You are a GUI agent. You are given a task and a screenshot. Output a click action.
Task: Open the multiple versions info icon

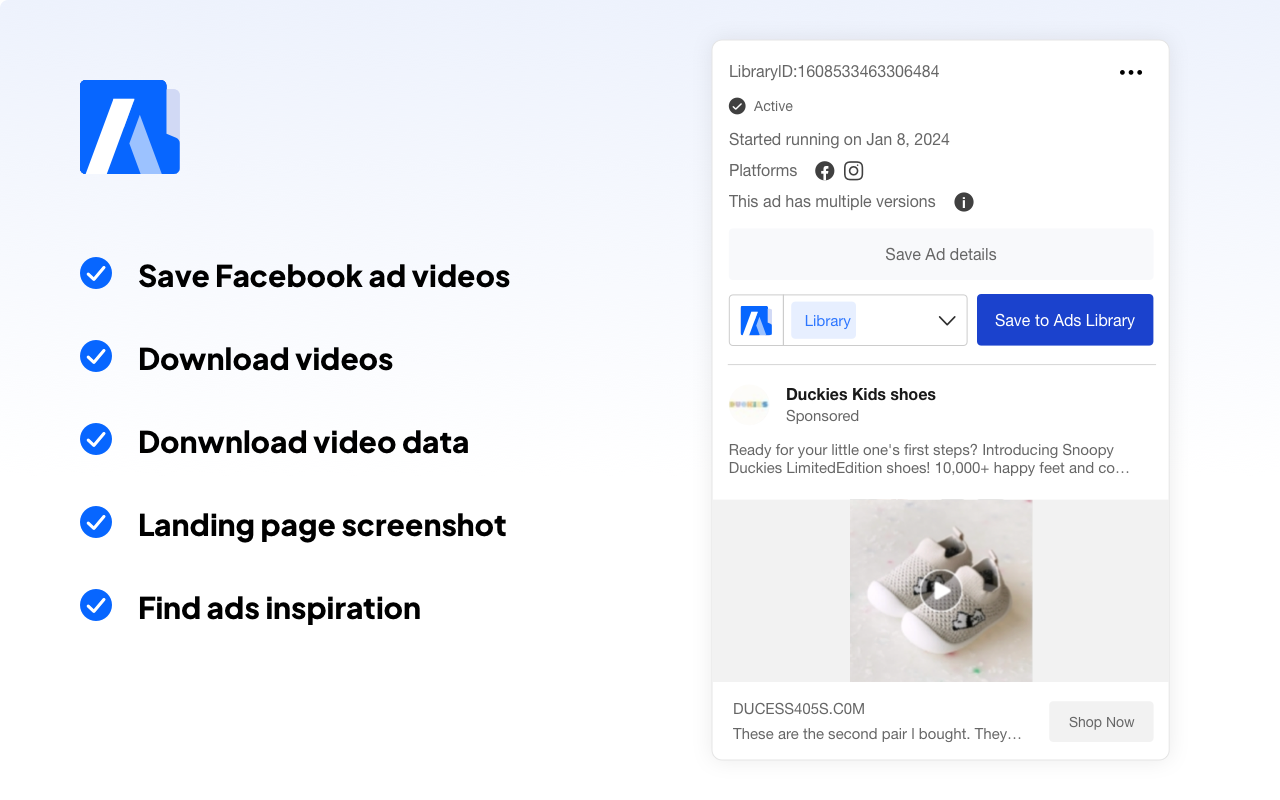963,202
